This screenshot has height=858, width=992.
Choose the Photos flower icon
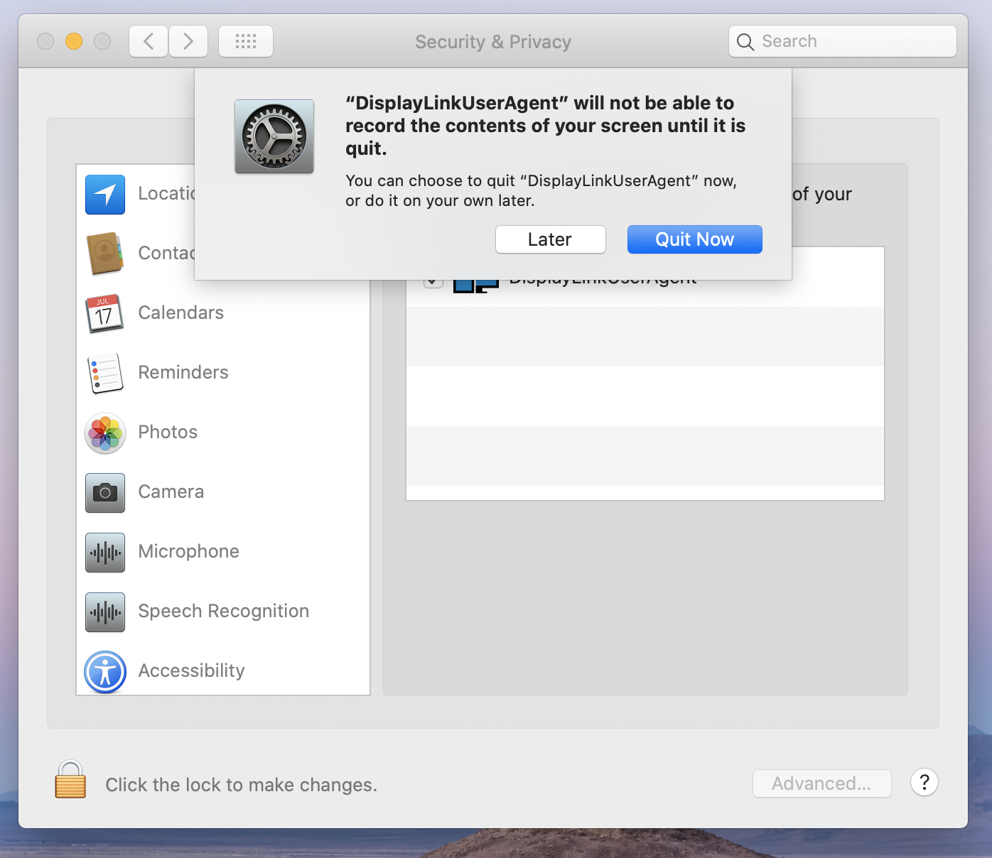(x=105, y=433)
